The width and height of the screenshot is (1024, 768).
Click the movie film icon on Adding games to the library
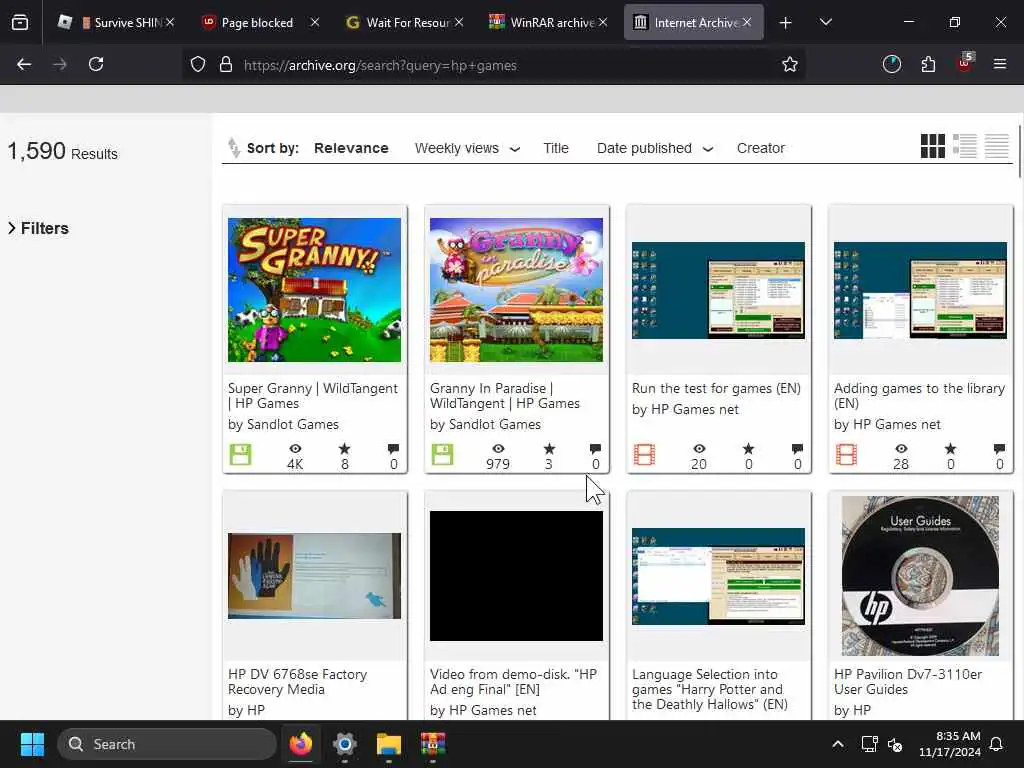846,455
